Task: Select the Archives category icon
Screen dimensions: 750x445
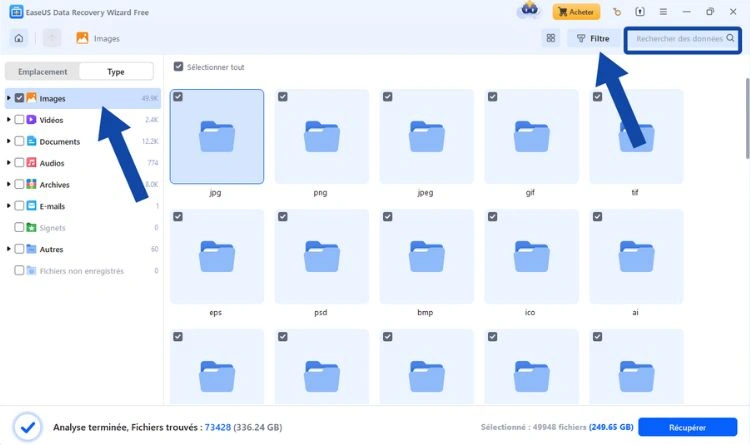Action: [31, 184]
